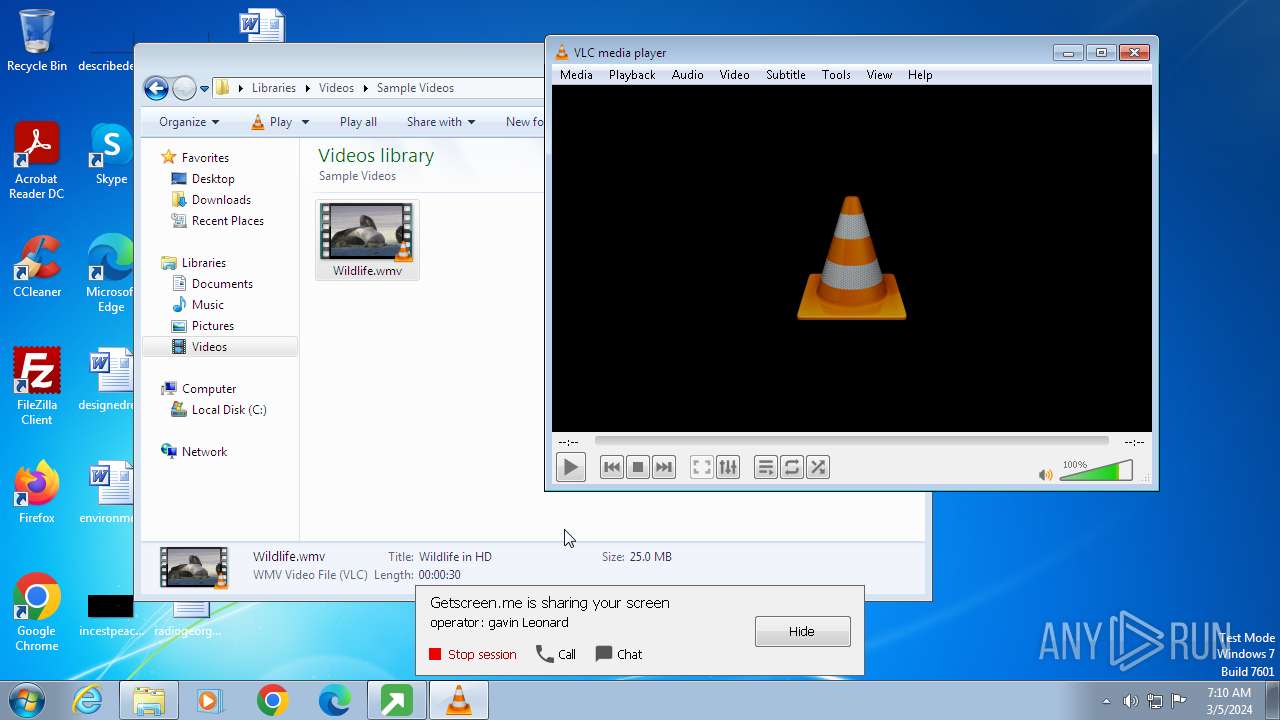Open Pictures library
The width and height of the screenshot is (1280, 720).
tap(213, 326)
